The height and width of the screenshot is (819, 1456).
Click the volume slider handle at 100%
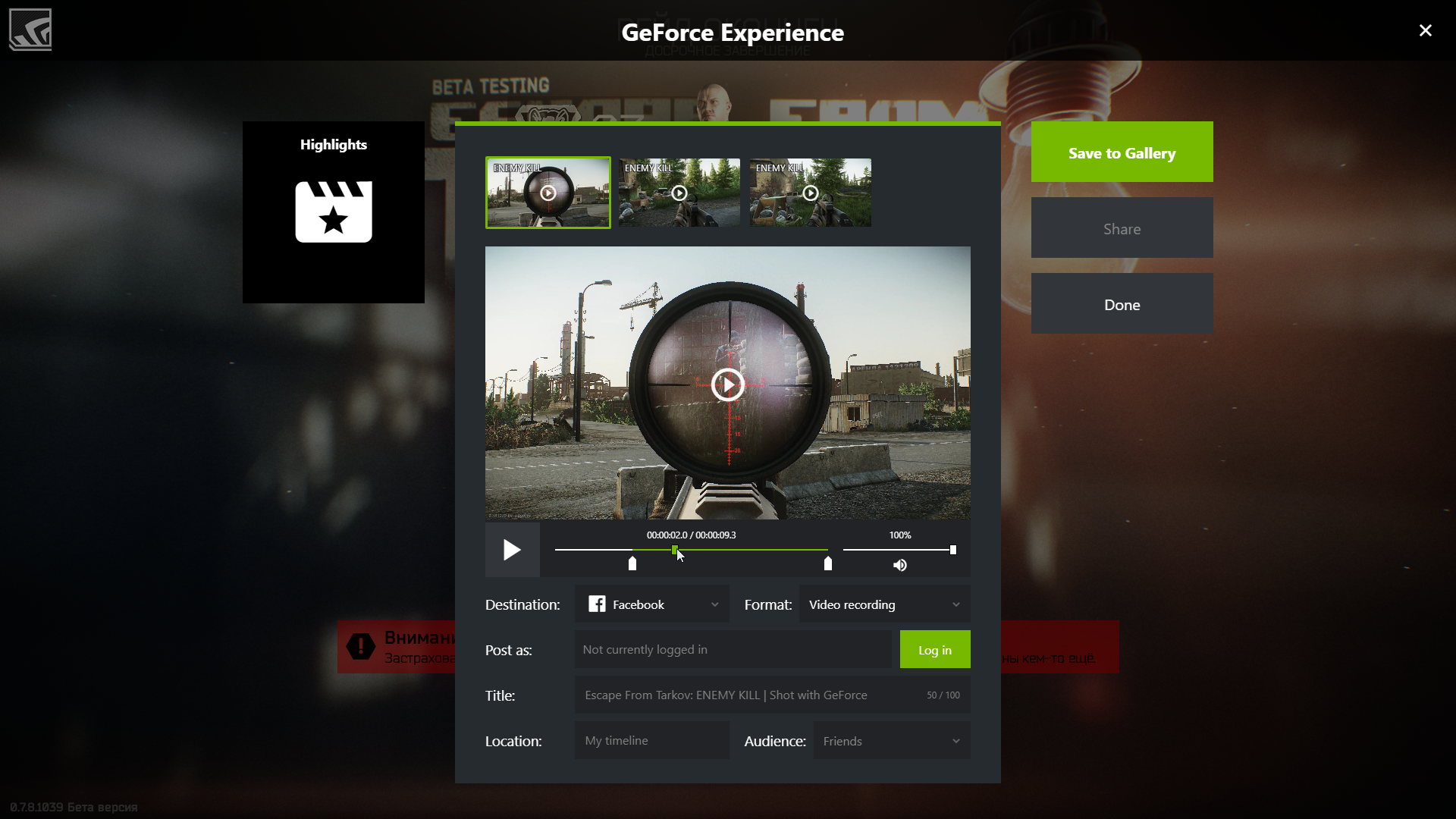point(953,550)
